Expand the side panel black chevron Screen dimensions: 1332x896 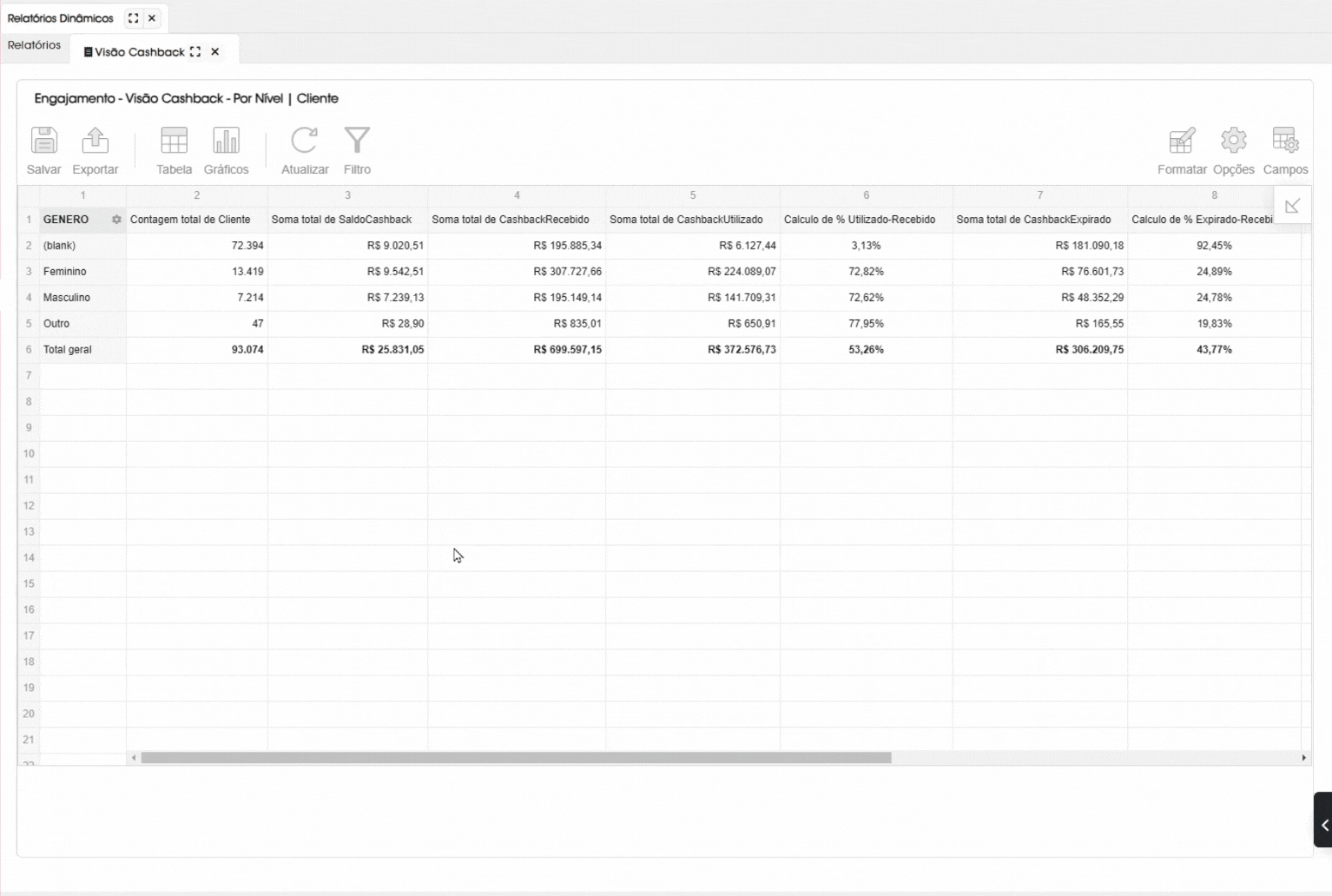tap(1323, 825)
